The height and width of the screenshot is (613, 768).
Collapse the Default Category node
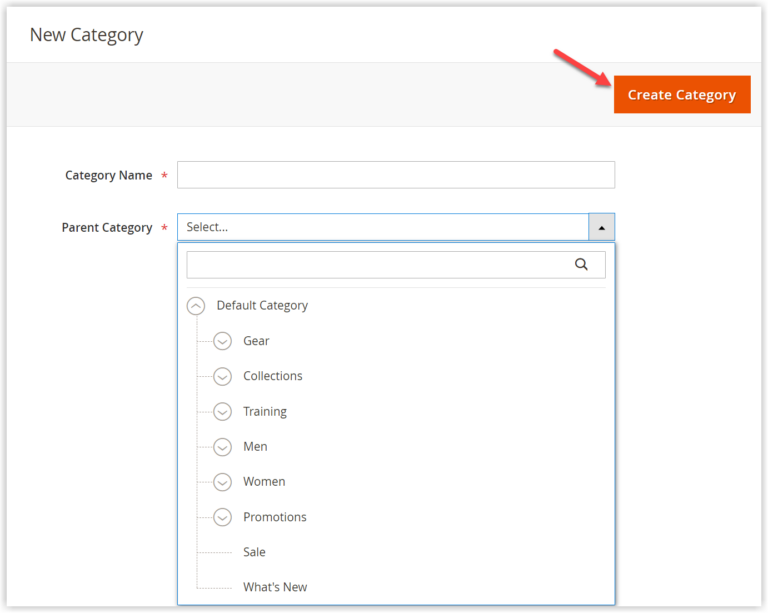pyautogui.click(x=196, y=306)
